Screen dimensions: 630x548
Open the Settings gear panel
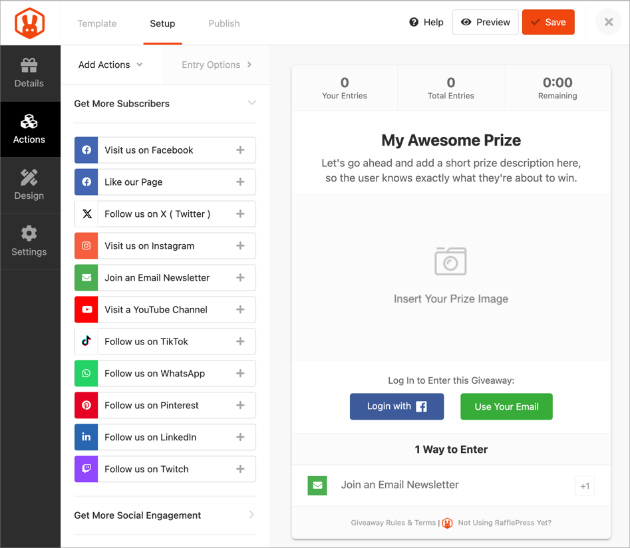(x=29, y=241)
